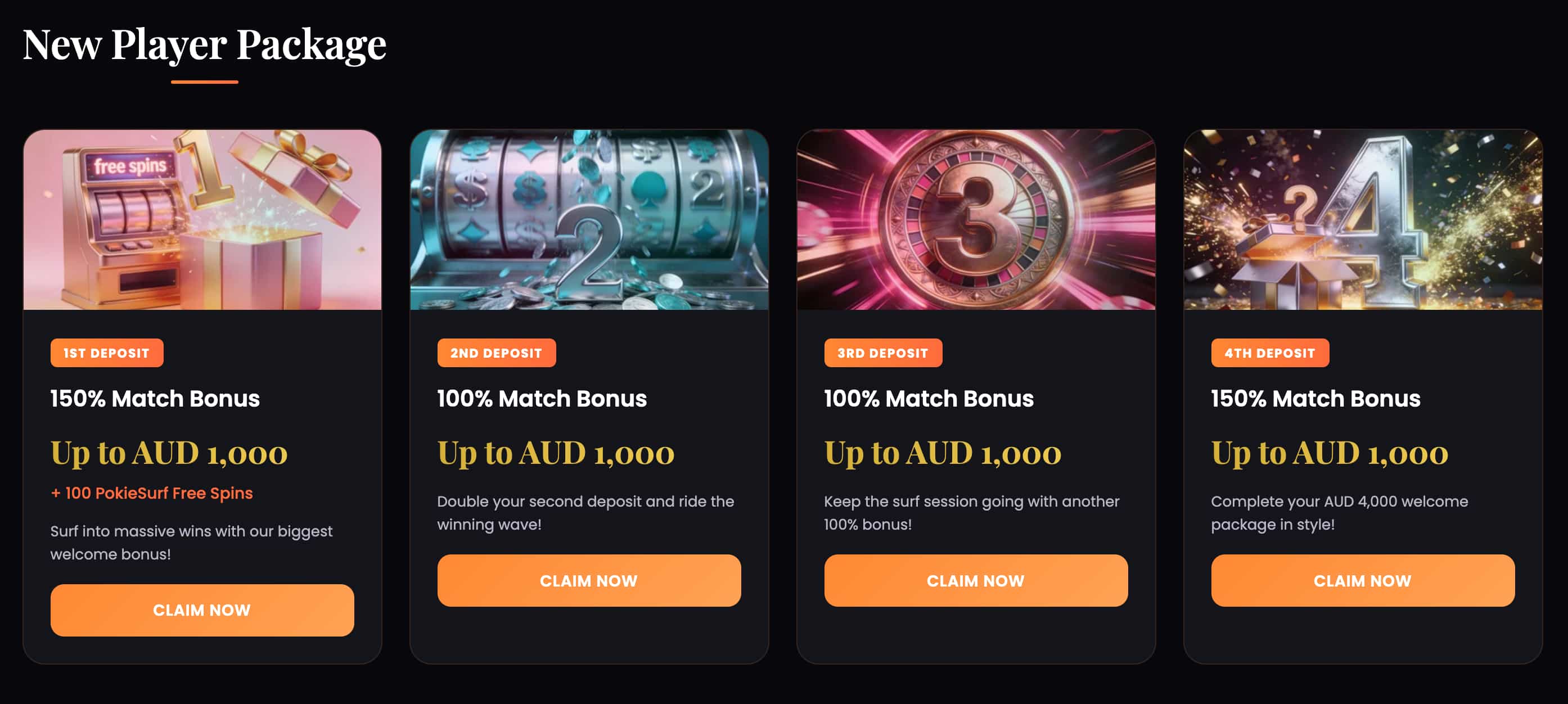
Task: Click the 1ST DEPOSIT badge
Action: (106, 353)
